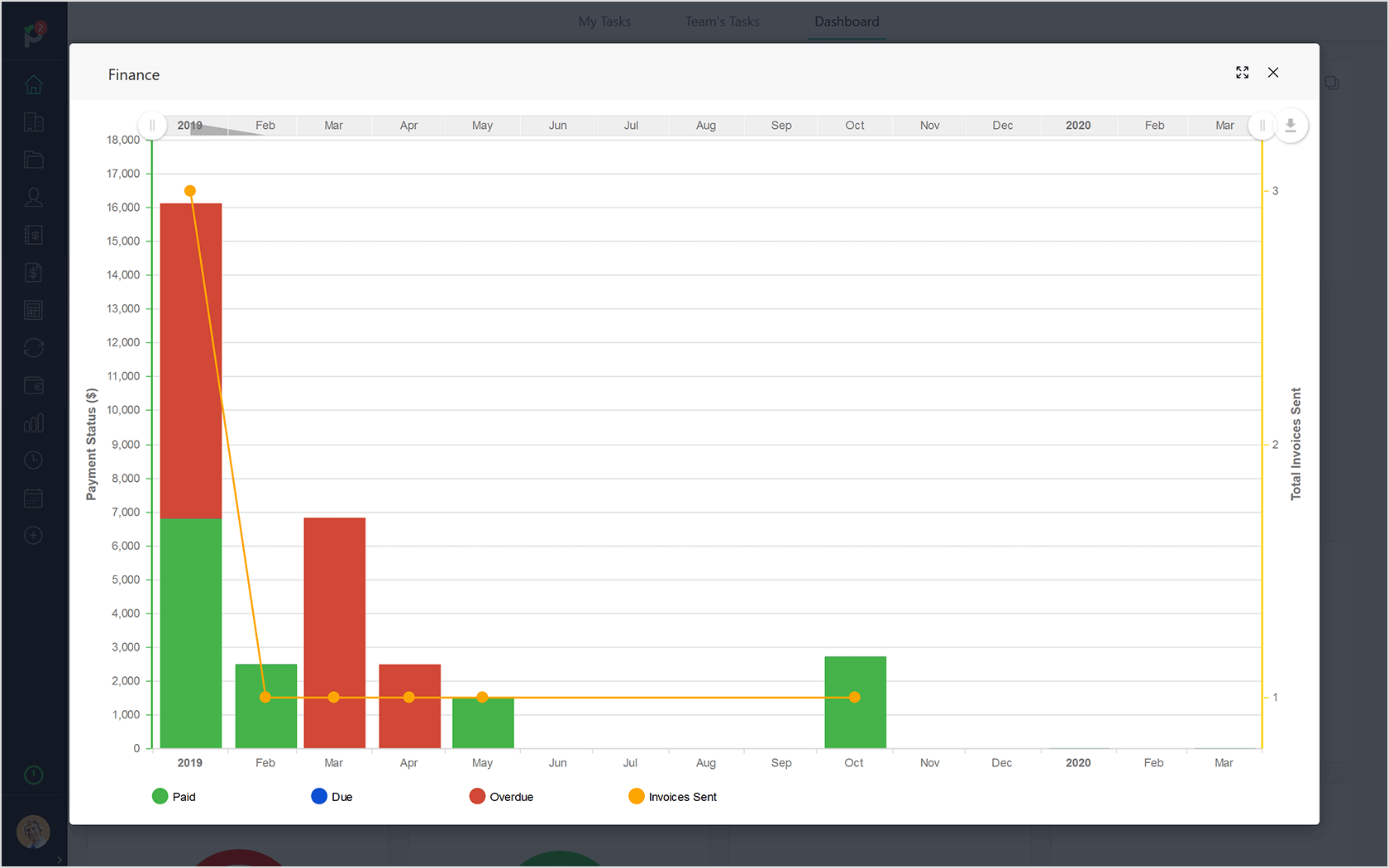The height and width of the screenshot is (868, 1389).
Task: Open the Calculator icon in the sidebar
Action: pyautogui.click(x=33, y=309)
